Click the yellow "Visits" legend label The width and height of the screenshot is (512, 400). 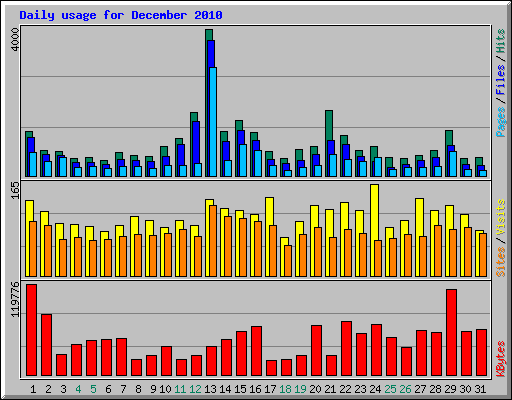click(501, 218)
